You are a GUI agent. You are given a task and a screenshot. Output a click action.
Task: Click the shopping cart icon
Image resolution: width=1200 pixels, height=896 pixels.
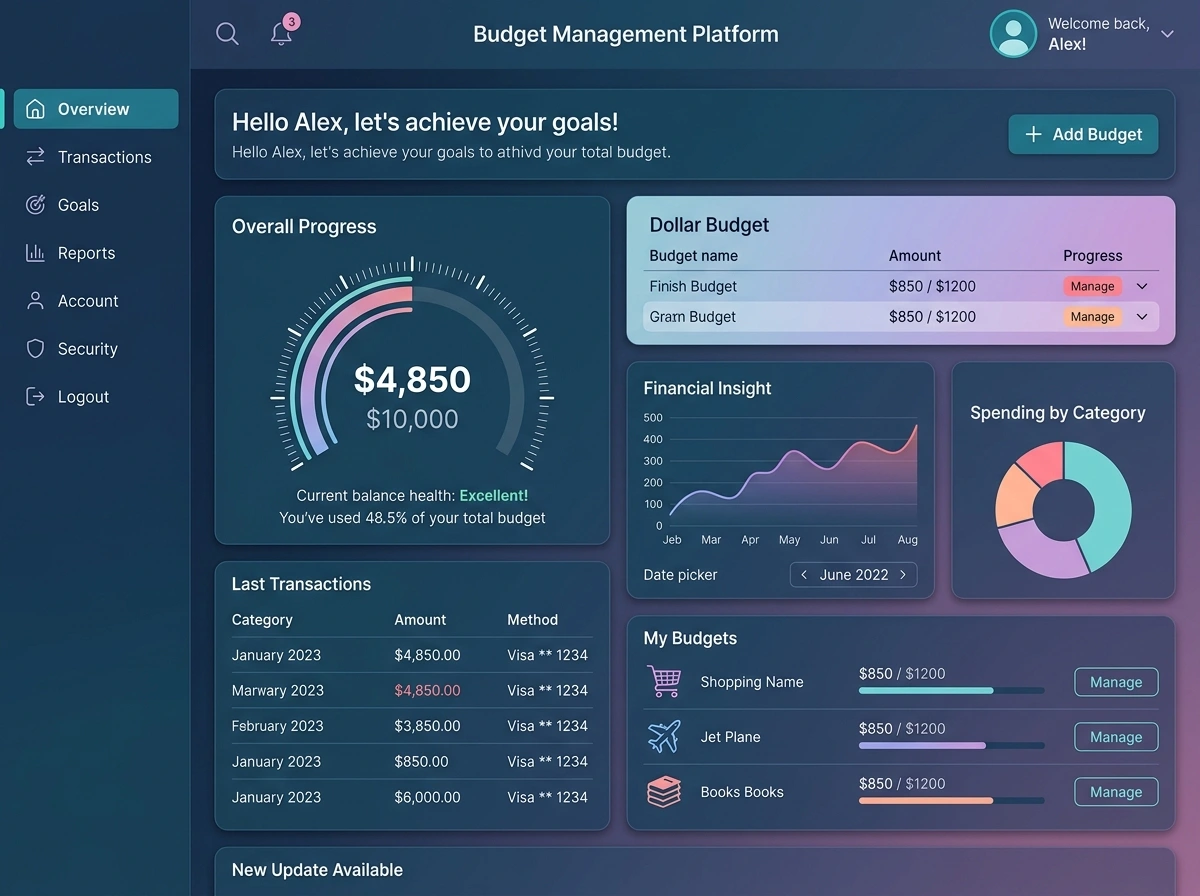coord(664,681)
